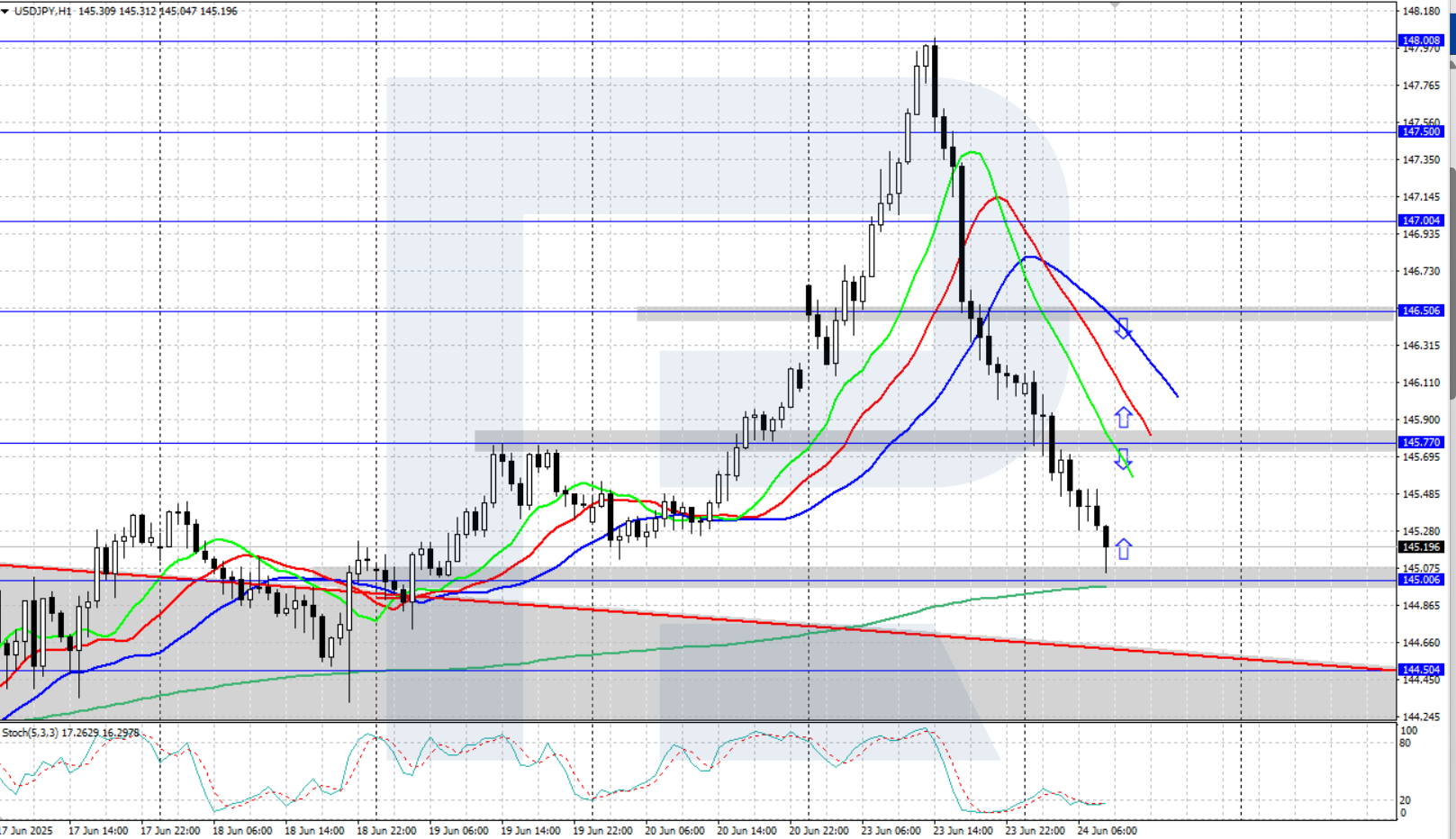Click the current price label 145.196
1456x839 pixels.
(x=1422, y=547)
